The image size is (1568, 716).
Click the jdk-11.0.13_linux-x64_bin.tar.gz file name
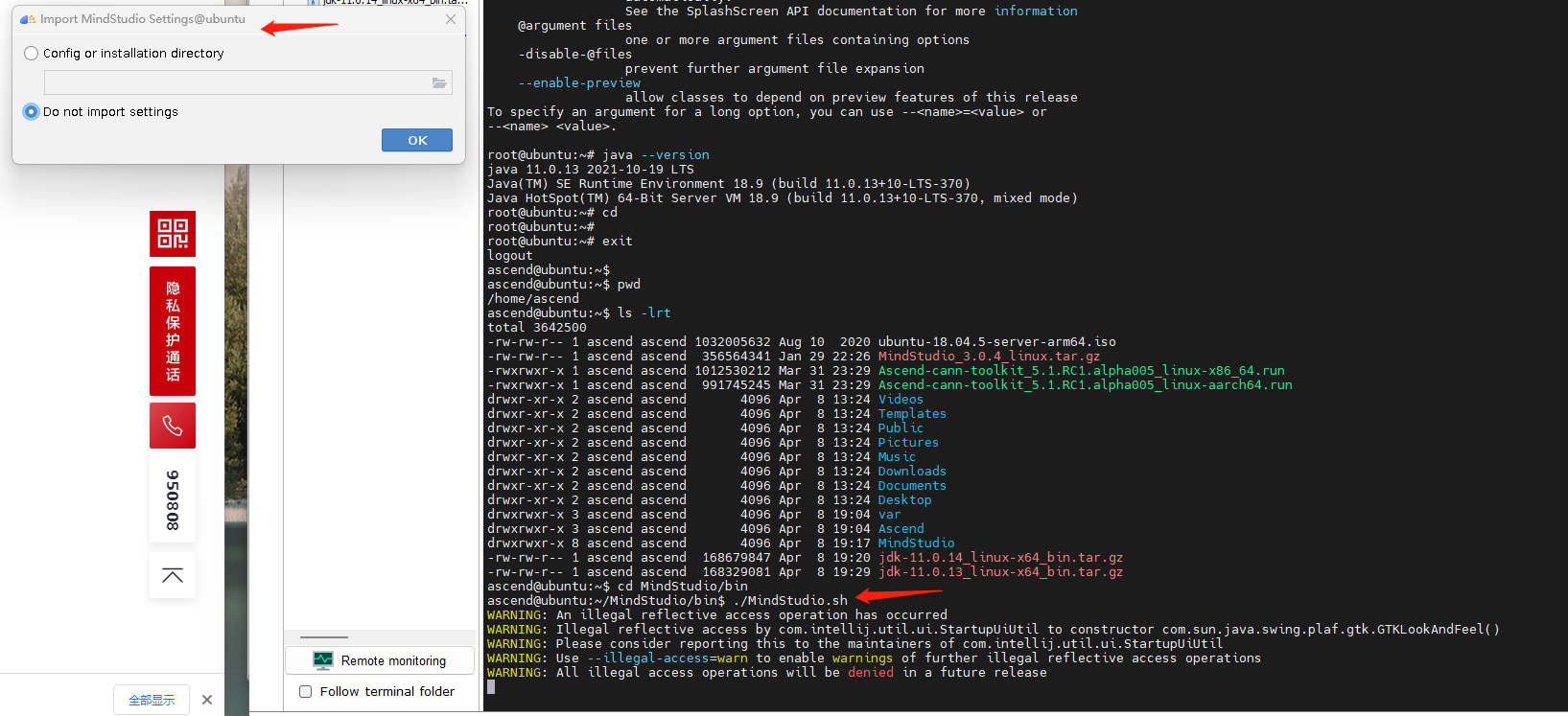tap(1001, 572)
